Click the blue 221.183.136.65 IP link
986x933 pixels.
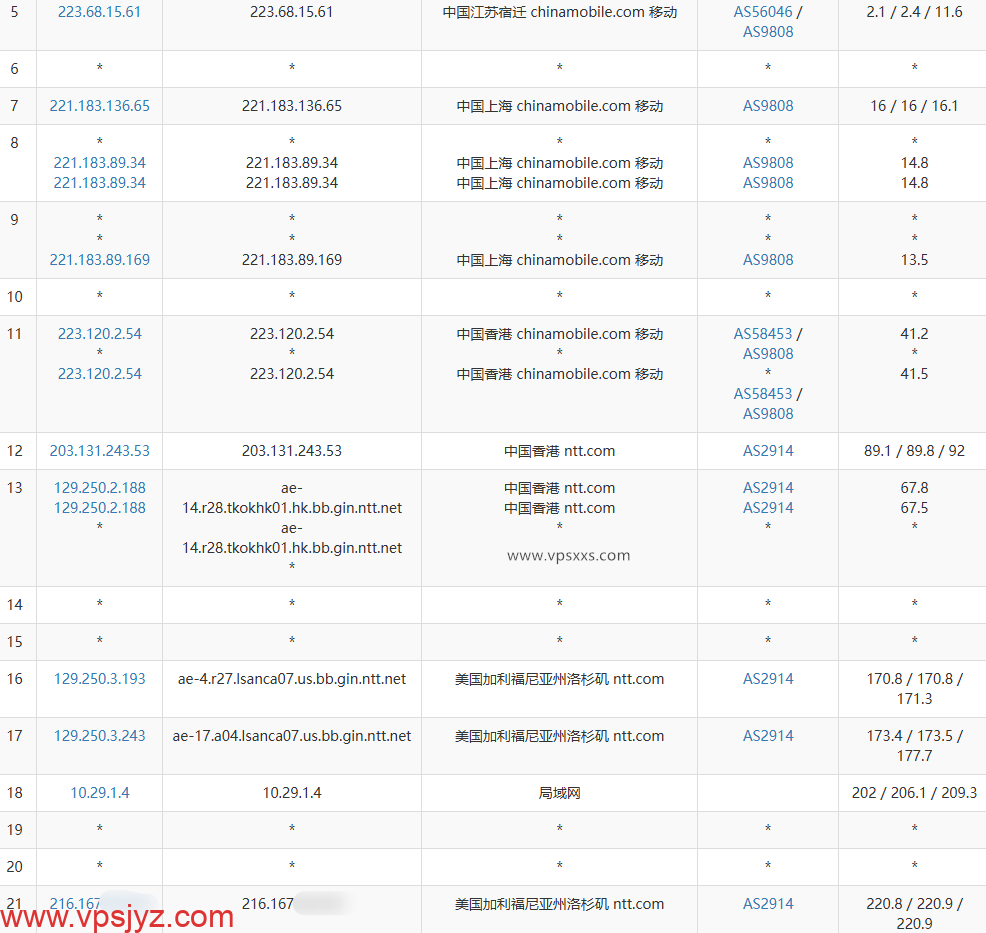99,106
